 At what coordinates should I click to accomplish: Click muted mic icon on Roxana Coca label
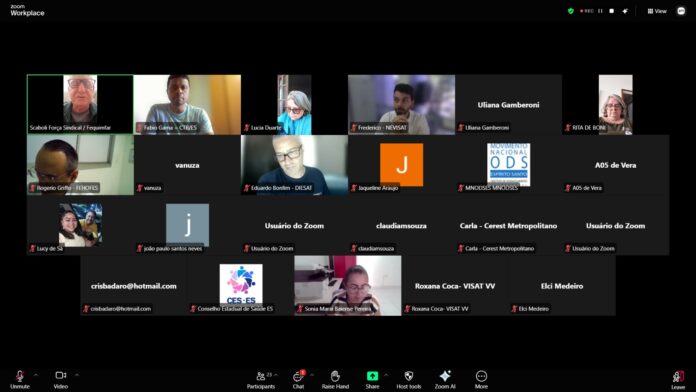tap(407, 309)
